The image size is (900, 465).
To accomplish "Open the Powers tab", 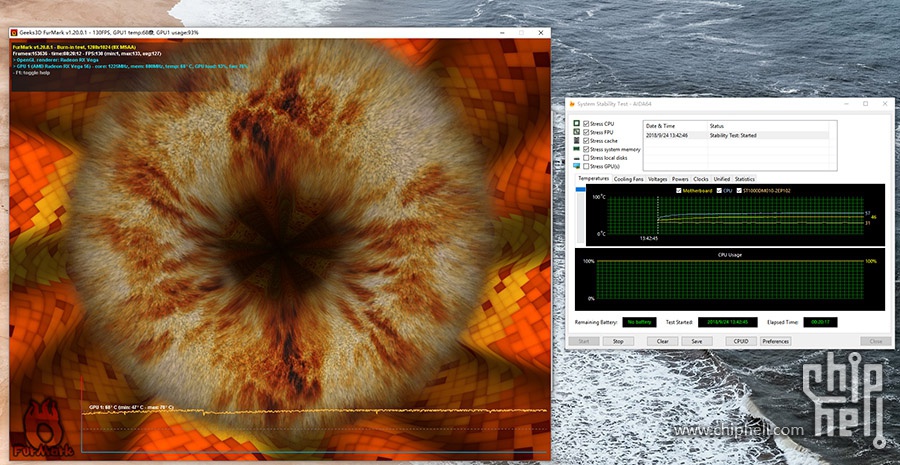I will [680, 179].
